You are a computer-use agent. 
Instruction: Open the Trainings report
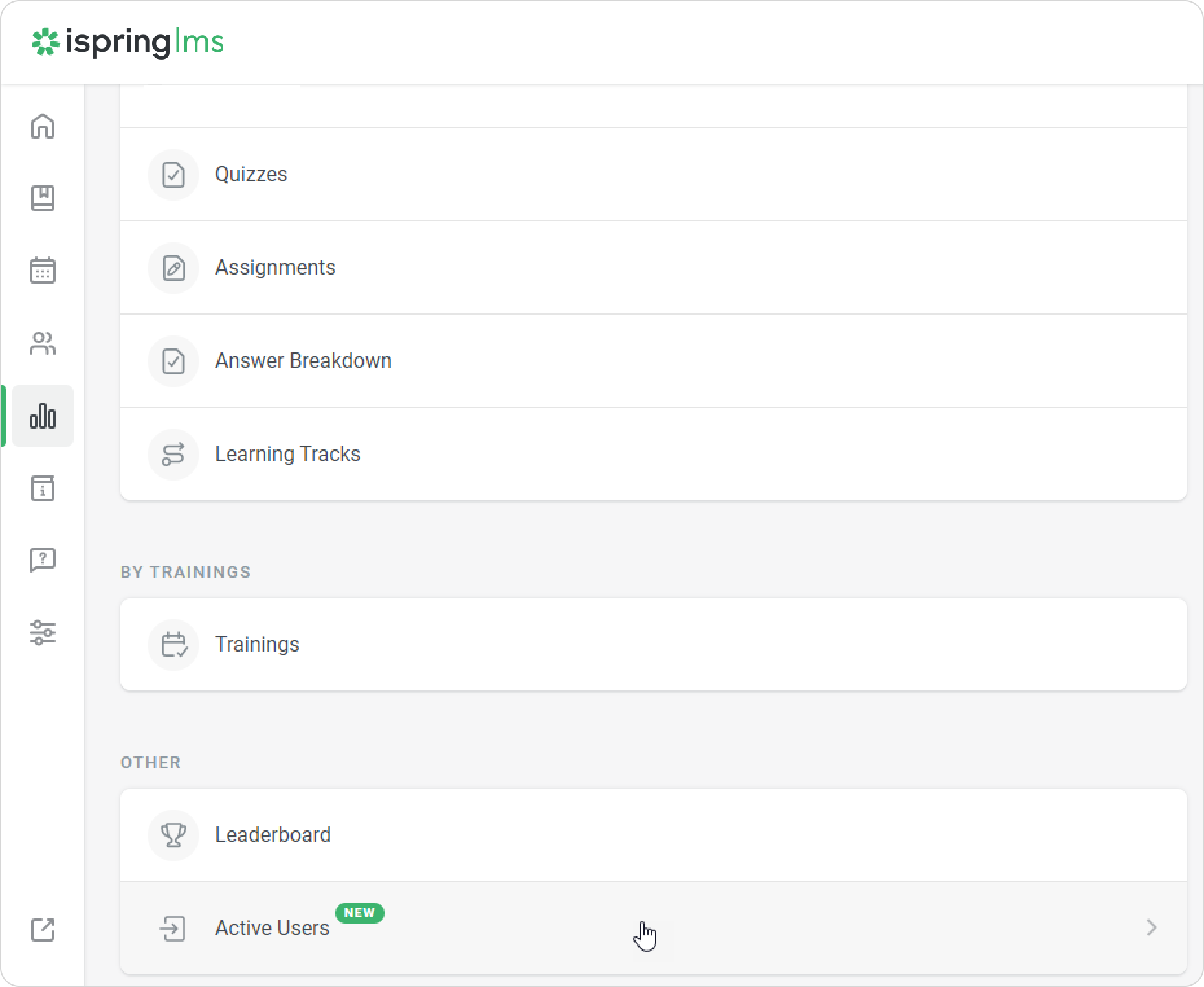257,644
